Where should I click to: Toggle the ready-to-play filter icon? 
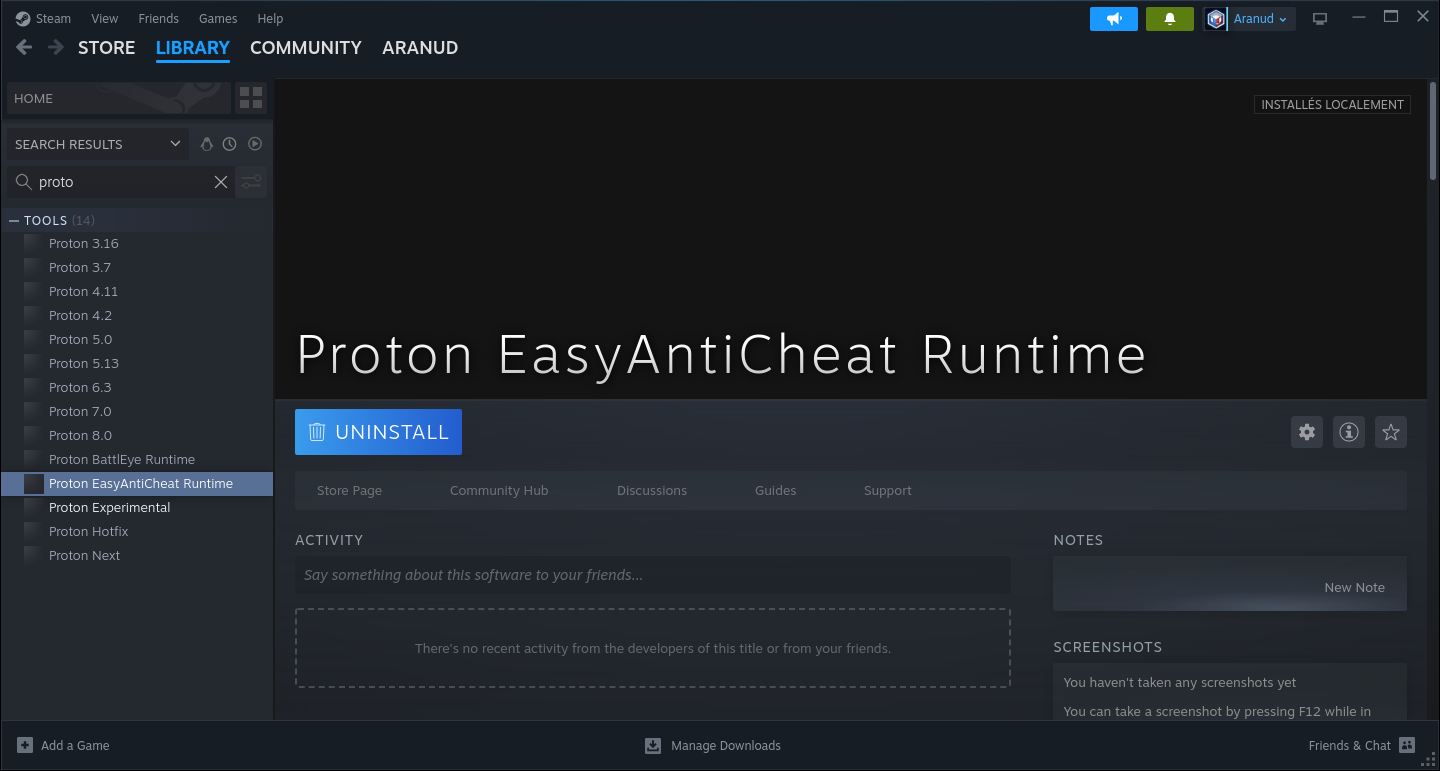255,144
